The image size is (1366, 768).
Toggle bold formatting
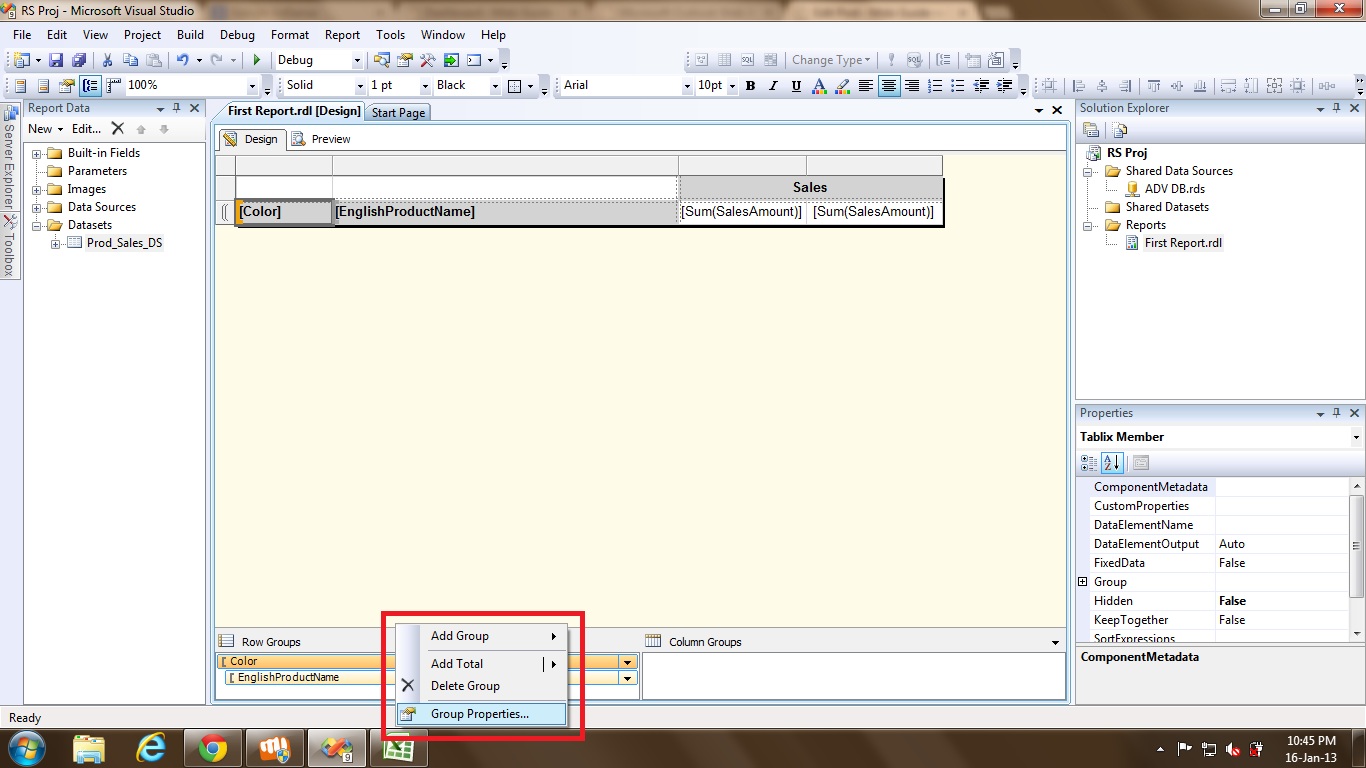pos(751,86)
